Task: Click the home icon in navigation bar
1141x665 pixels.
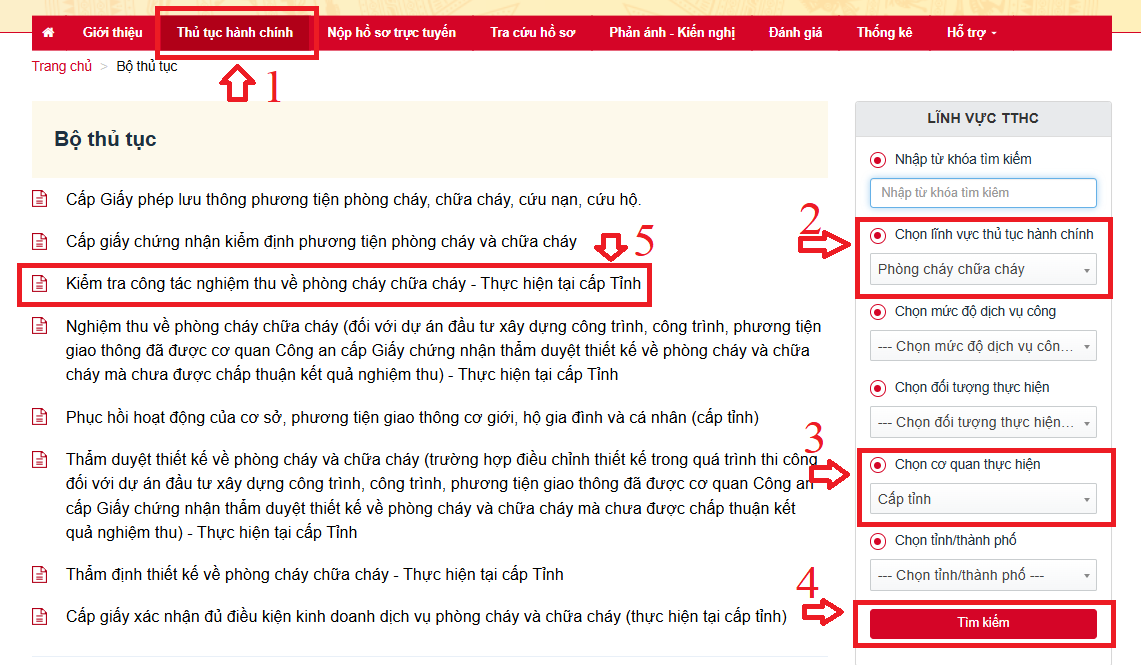Action: (48, 32)
